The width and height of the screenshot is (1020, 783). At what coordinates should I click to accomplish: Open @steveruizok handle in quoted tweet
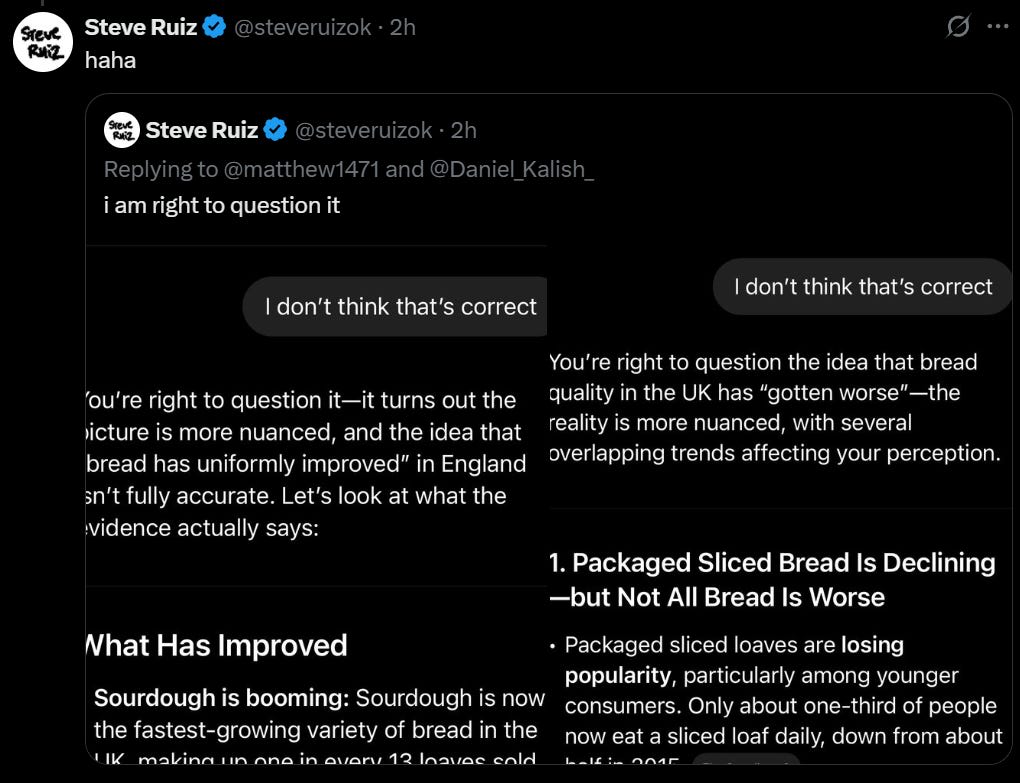click(364, 130)
